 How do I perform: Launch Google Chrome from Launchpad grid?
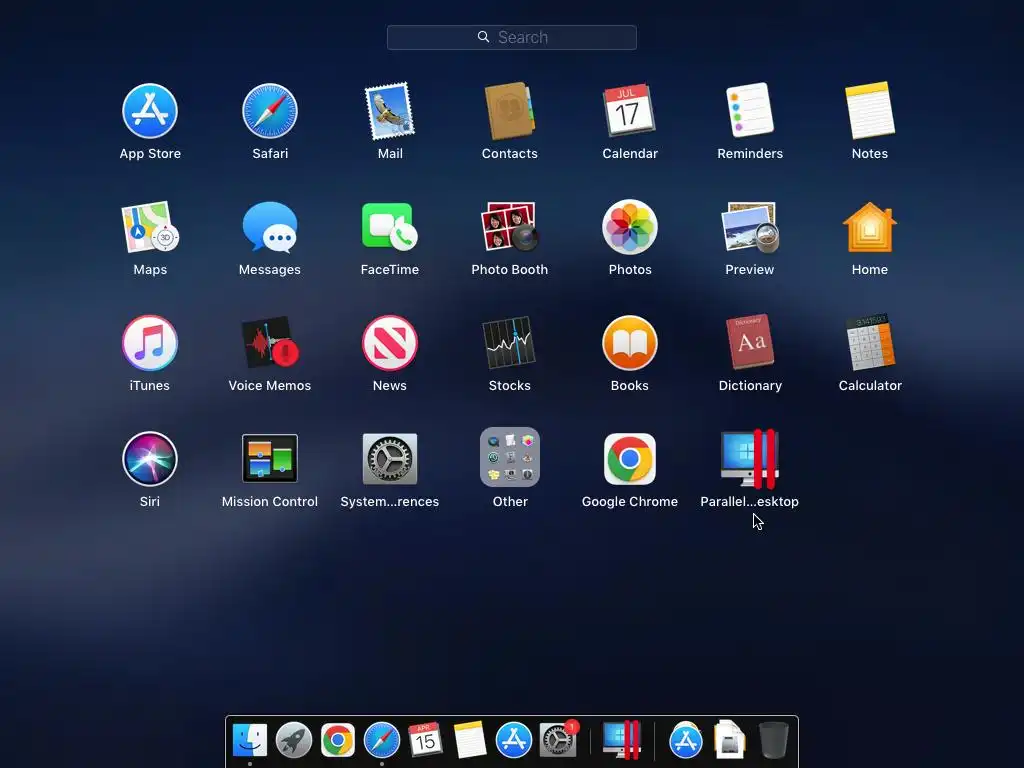[x=630, y=458]
